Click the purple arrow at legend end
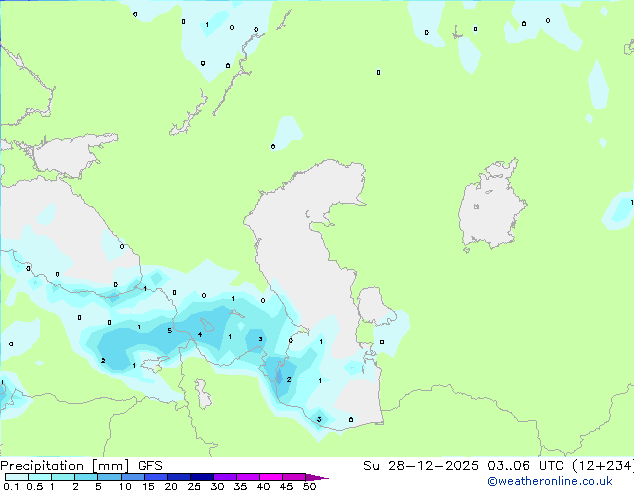This screenshot has height=490, width=634. [317, 477]
